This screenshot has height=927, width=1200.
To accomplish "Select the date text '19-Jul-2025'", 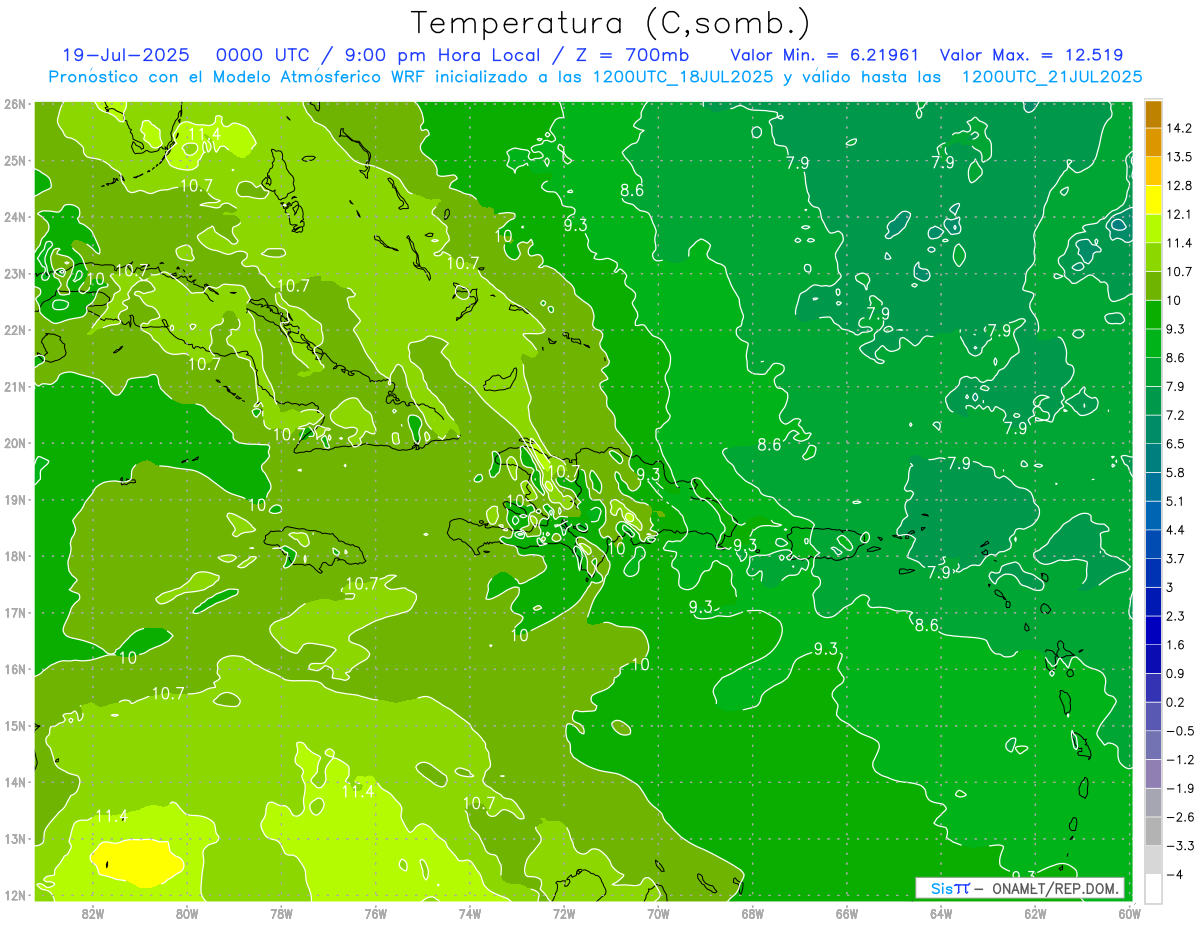I will (125, 55).
